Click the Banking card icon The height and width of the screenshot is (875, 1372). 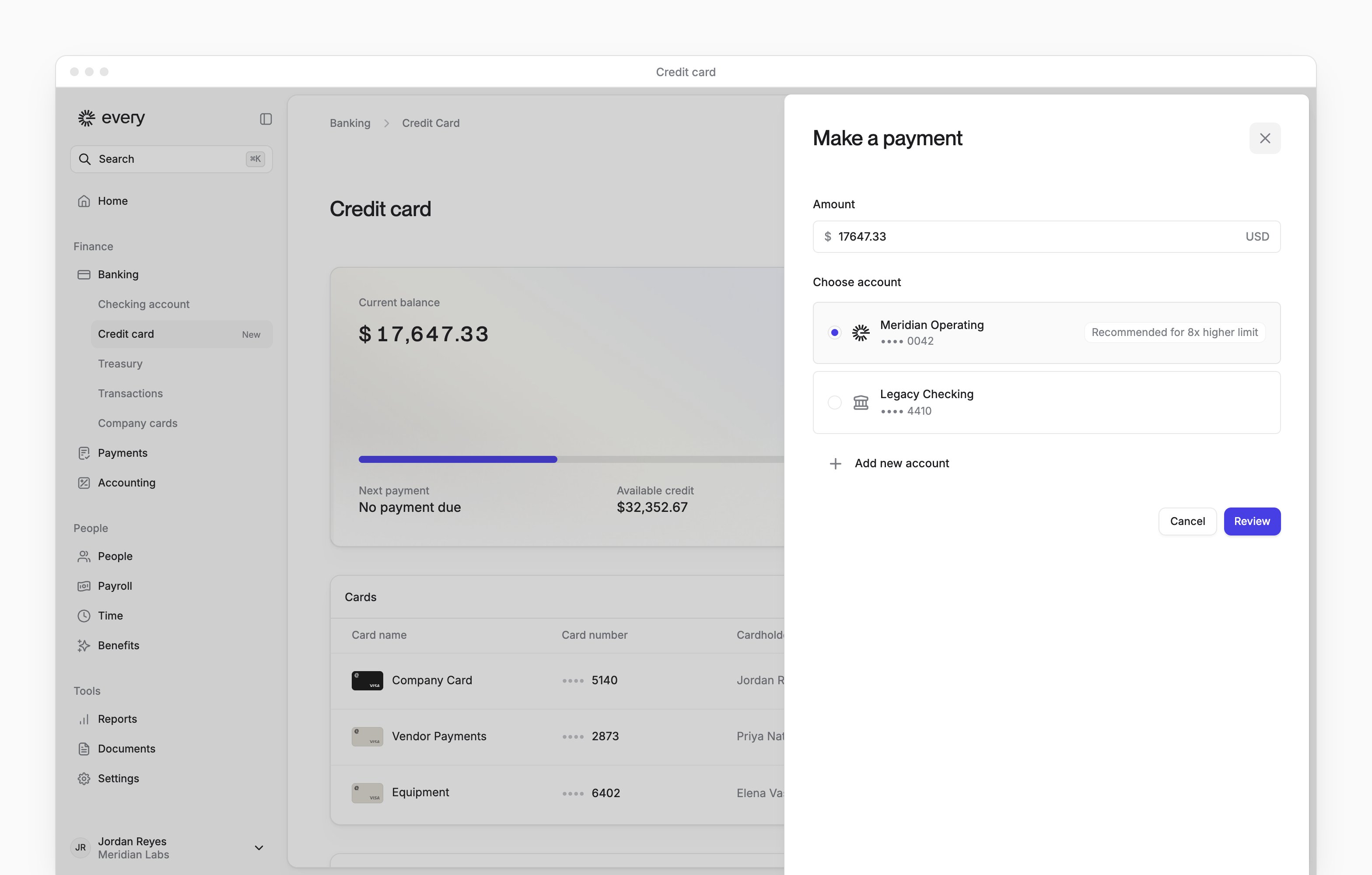tap(84, 275)
